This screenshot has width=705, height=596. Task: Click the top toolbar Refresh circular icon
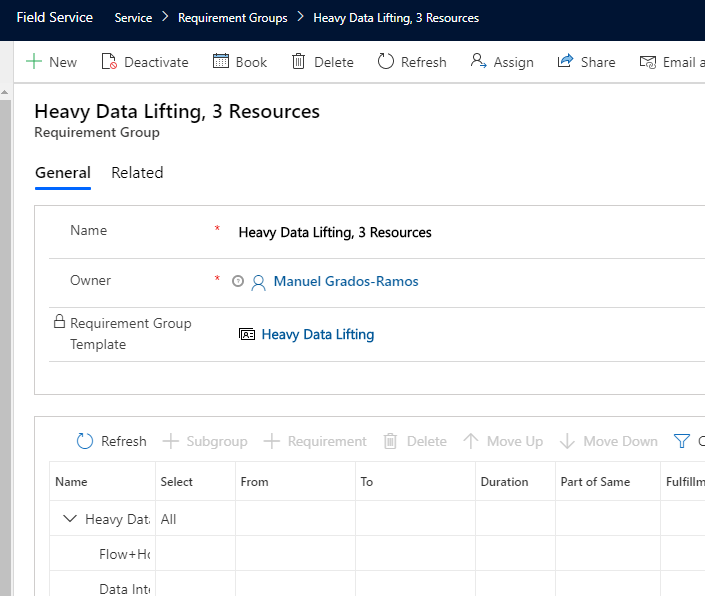pyautogui.click(x=386, y=62)
